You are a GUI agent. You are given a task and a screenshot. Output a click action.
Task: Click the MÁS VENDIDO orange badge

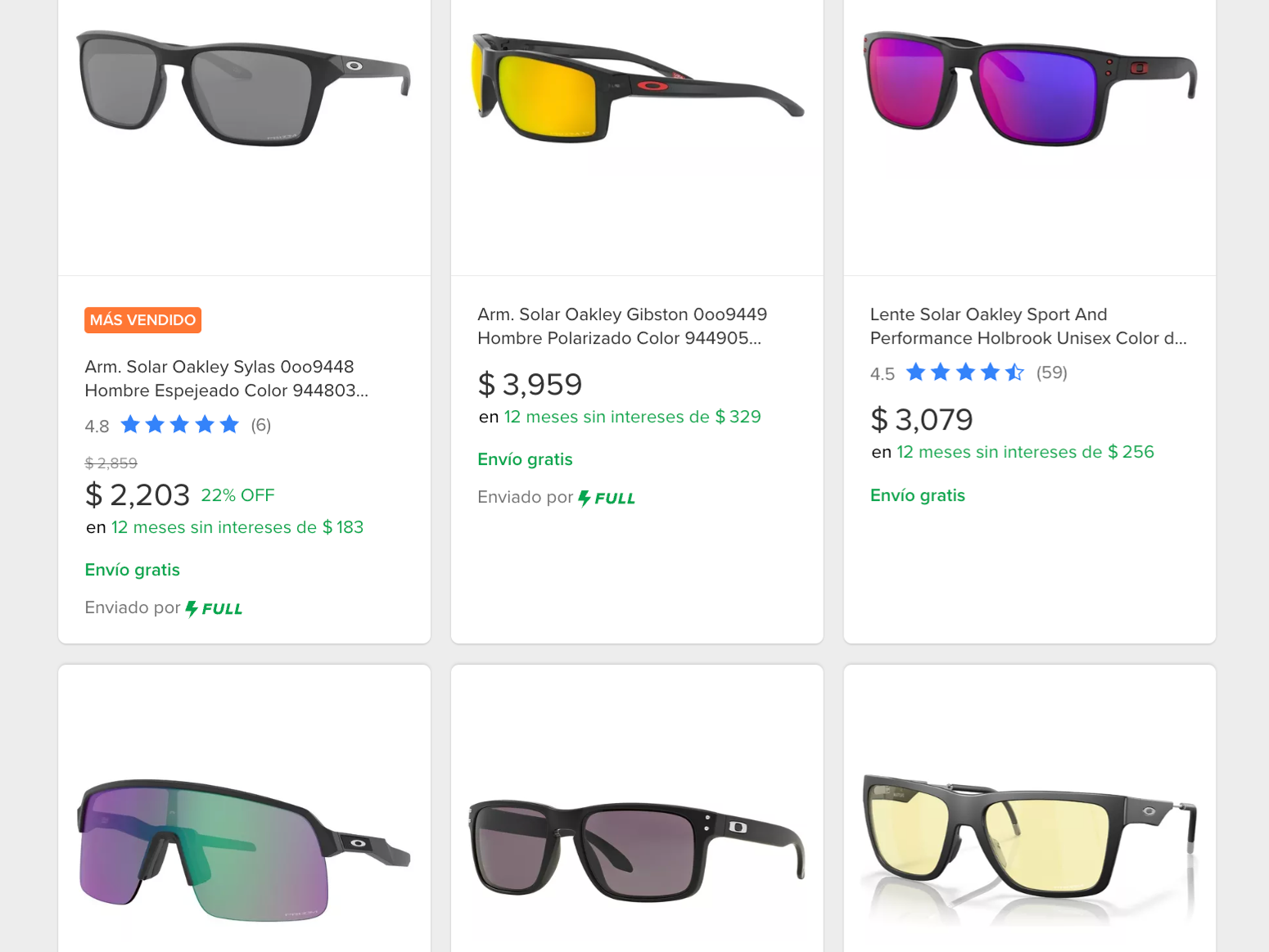tap(142, 320)
